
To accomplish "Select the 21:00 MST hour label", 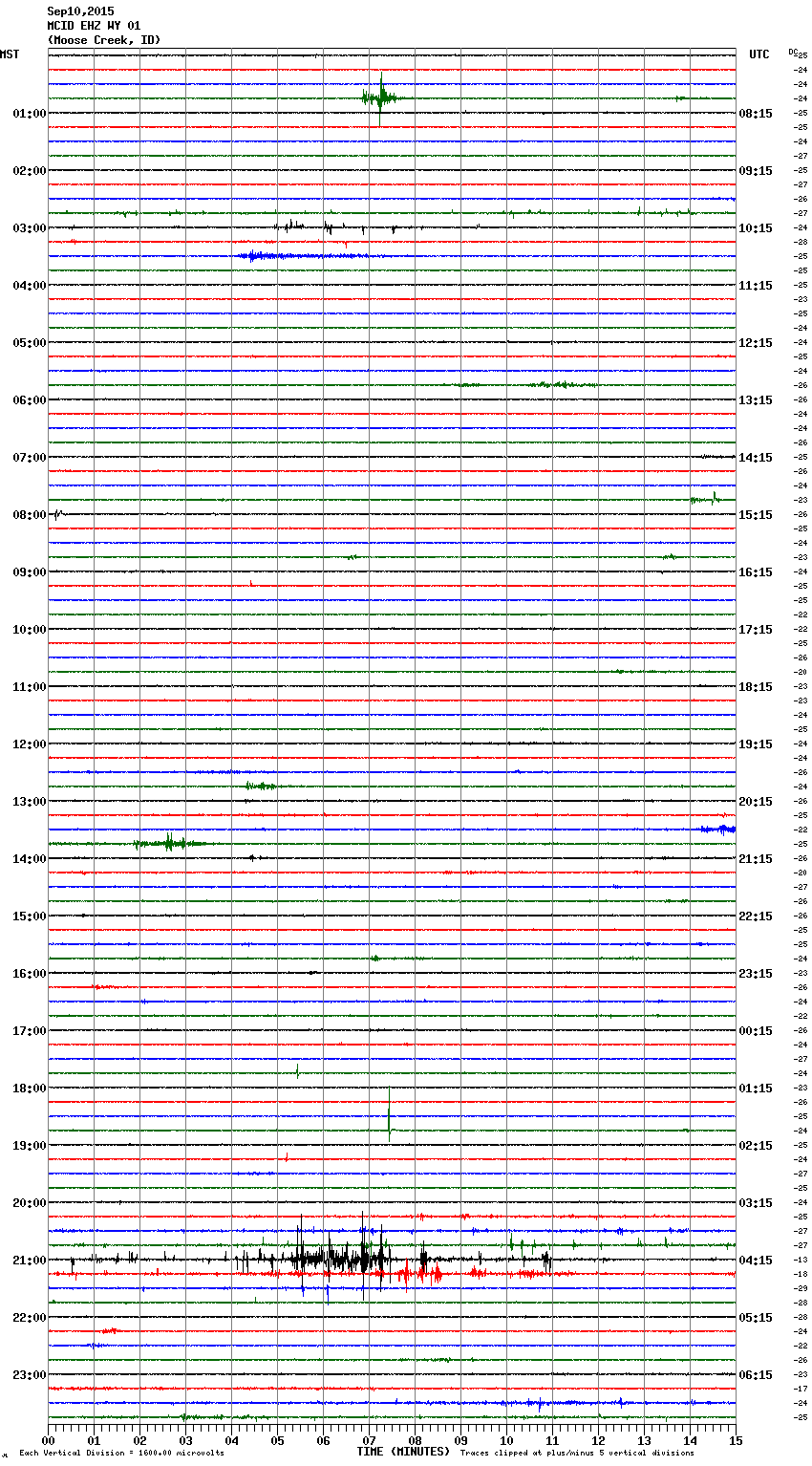I will (29, 1261).
